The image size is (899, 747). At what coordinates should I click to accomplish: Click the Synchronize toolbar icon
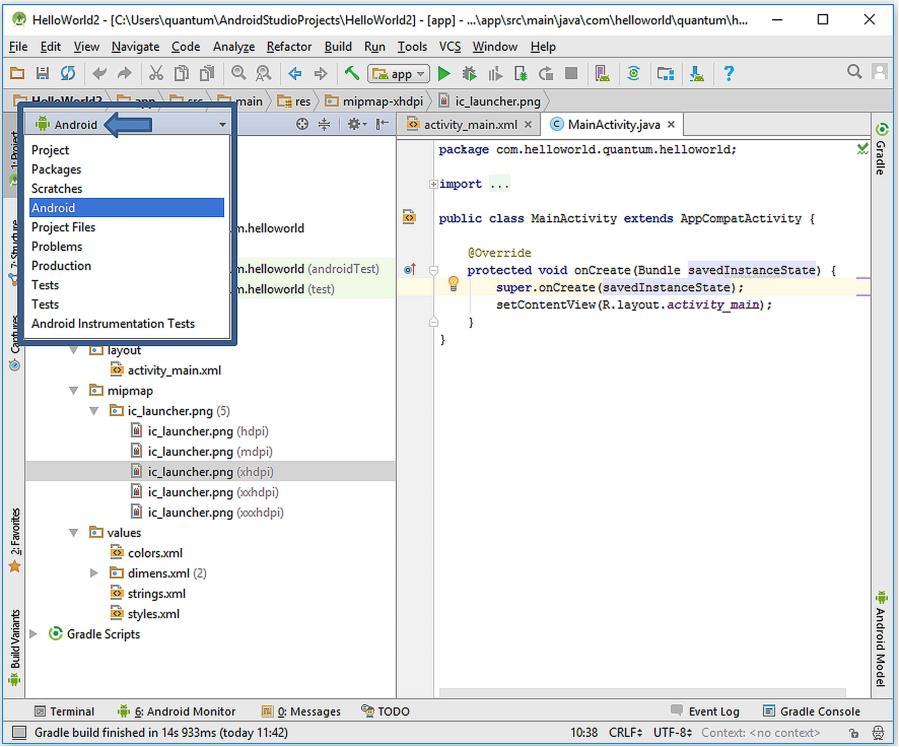click(x=68, y=73)
